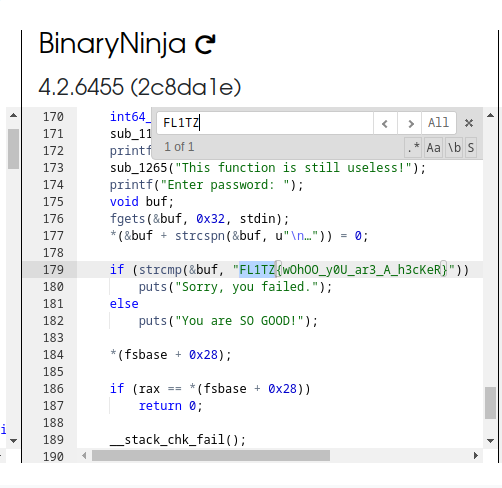Click the strcspn function call
502x488 pixels.
click(200, 236)
